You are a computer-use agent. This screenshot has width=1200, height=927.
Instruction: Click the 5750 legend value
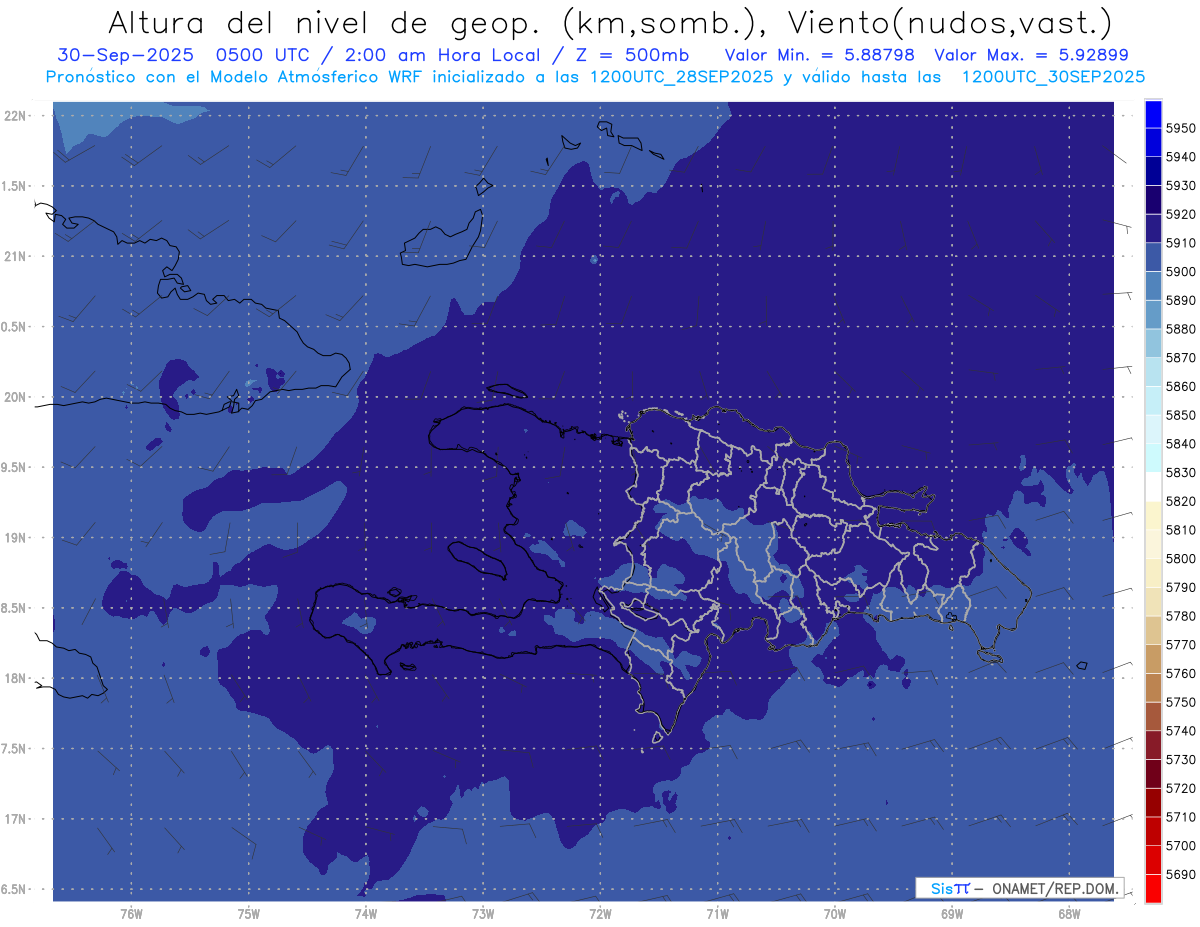[x=1181, y=702]
